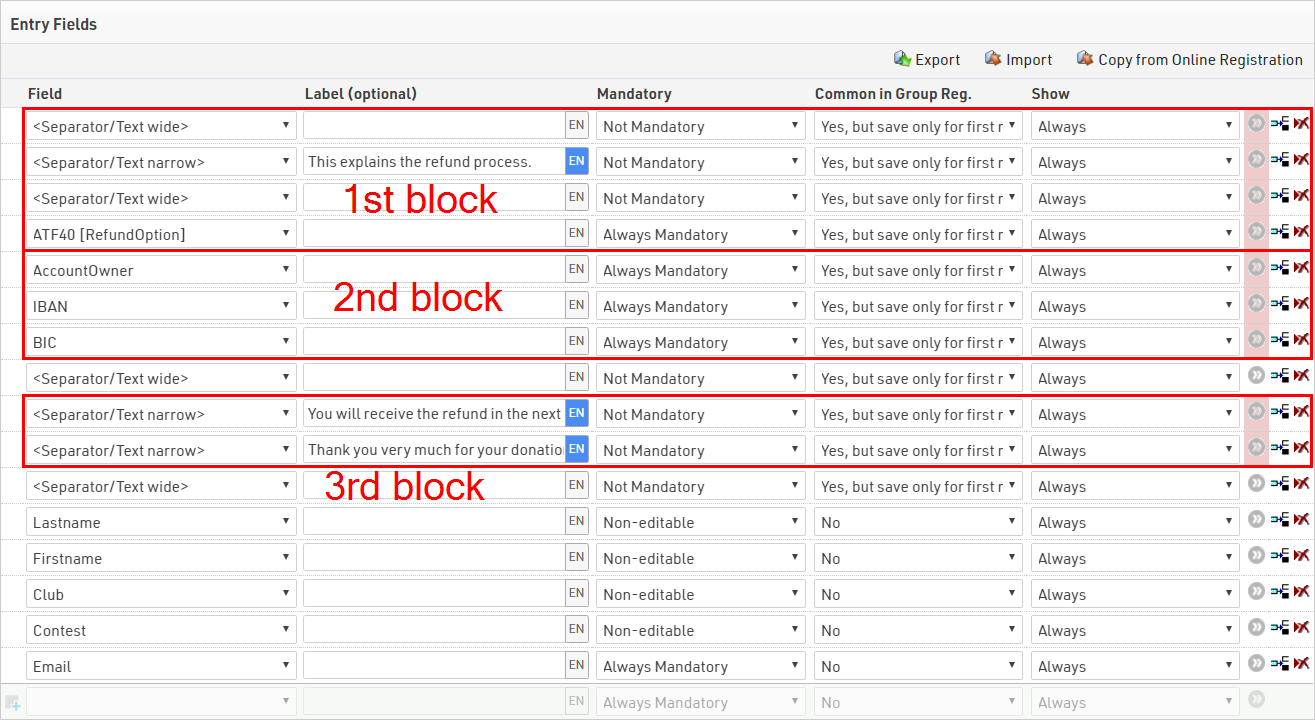Open Common in Group Reg. dropdown for BIC
The image size is (1315, 720).
coord(918,342)
